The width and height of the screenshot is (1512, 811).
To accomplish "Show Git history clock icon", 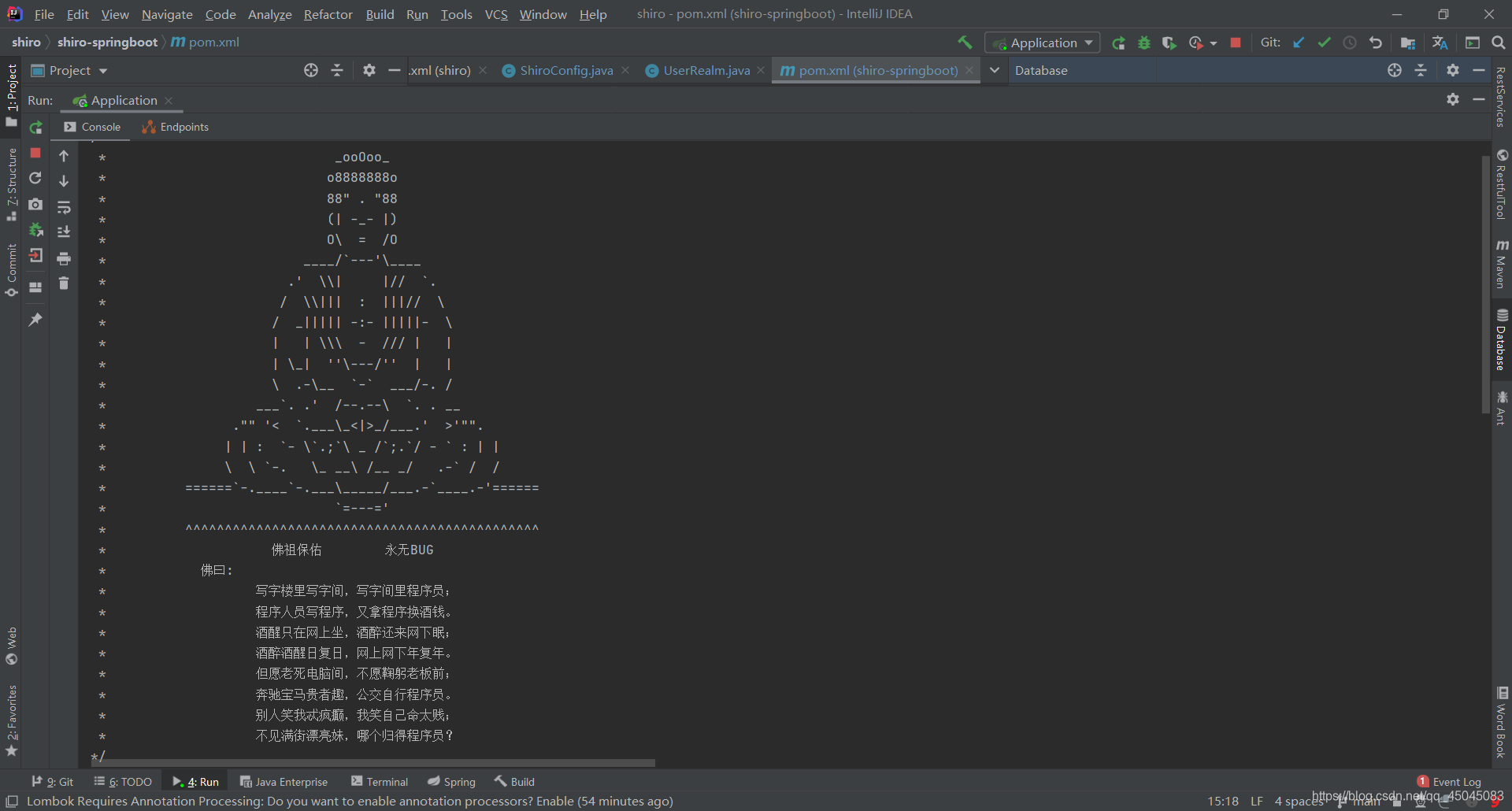I will point(1350,43).
